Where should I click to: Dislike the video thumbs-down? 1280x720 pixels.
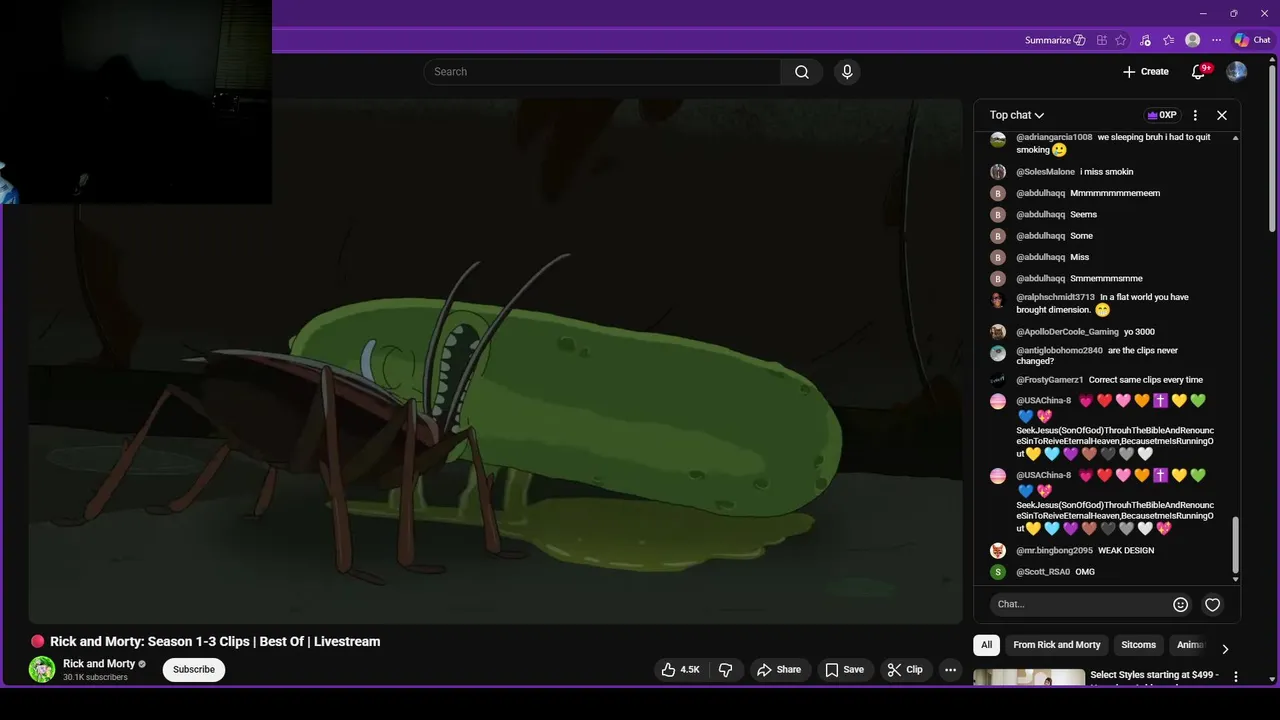click(726, 670)
